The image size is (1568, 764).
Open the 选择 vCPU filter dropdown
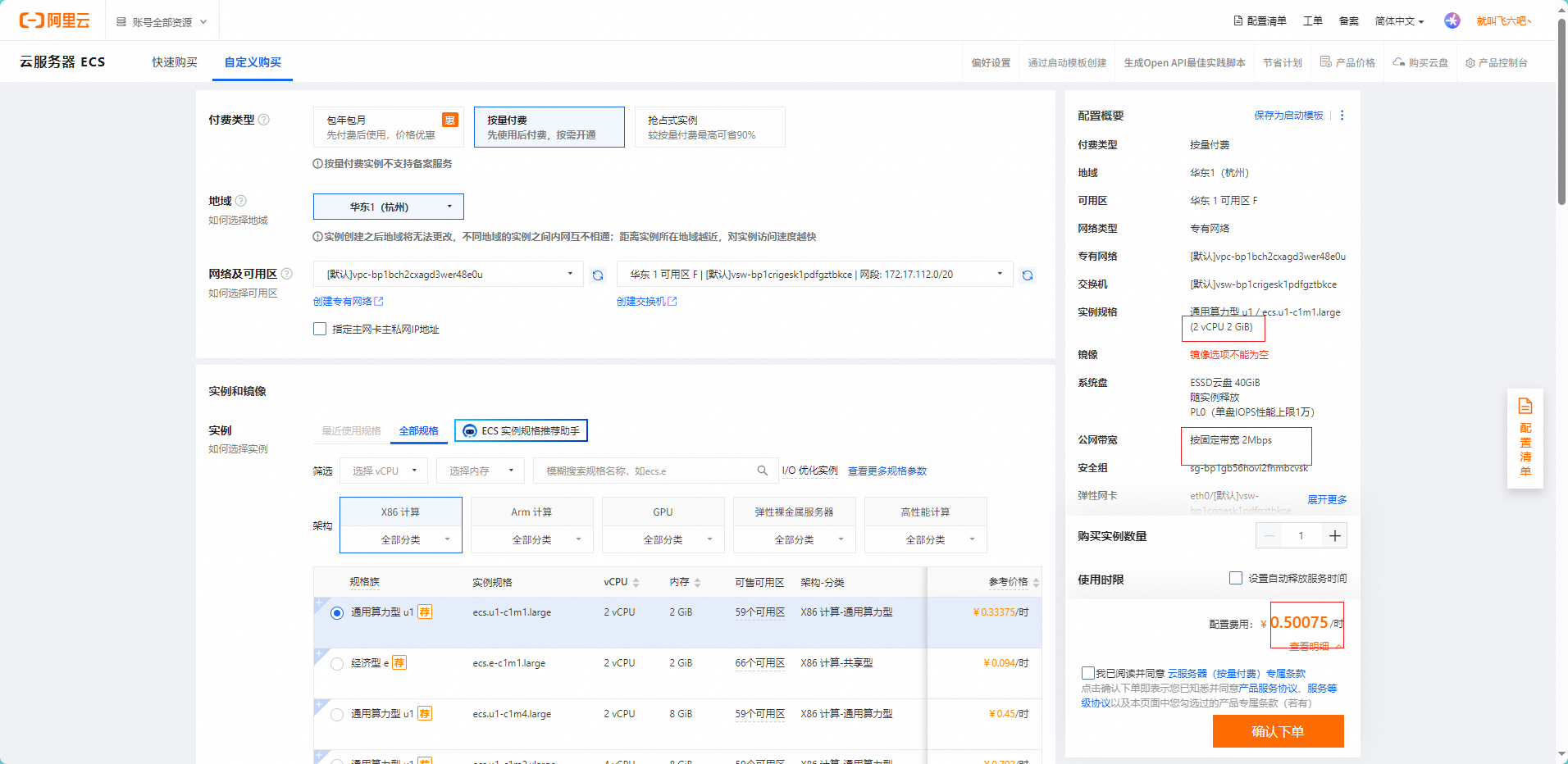pos(384,471)
